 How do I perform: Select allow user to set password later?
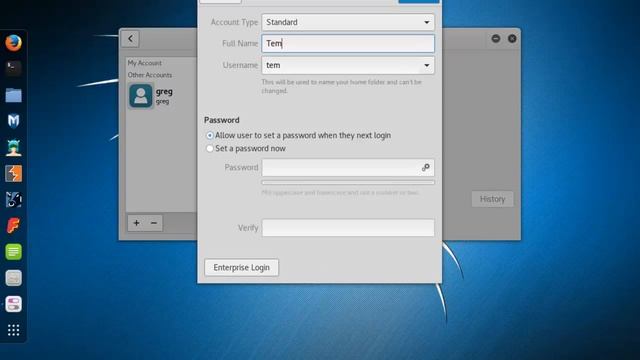(x=209, y=135)
